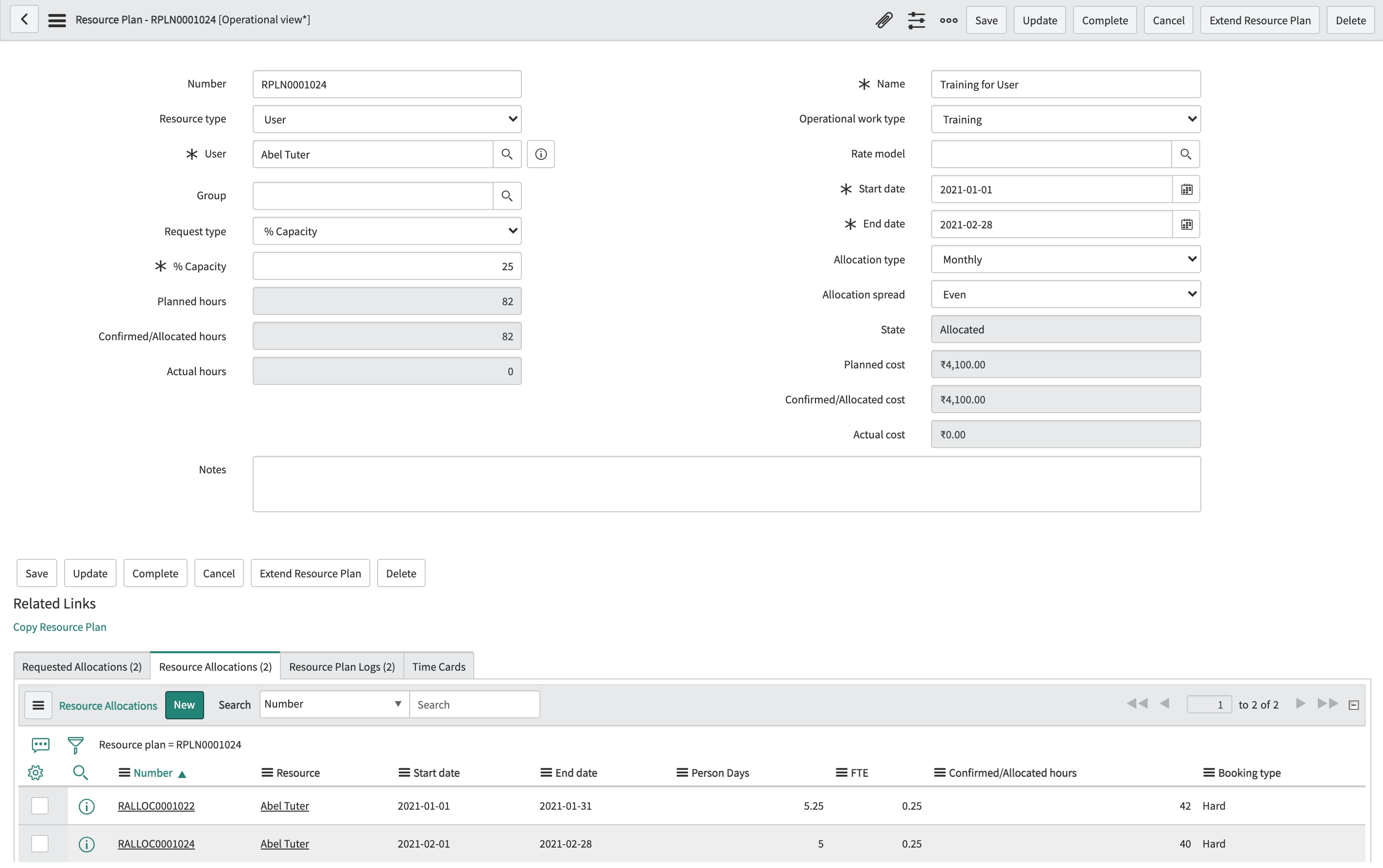Open the Attachments paperclip icon
The image size is (1383, 868).
tap(883, 19)
